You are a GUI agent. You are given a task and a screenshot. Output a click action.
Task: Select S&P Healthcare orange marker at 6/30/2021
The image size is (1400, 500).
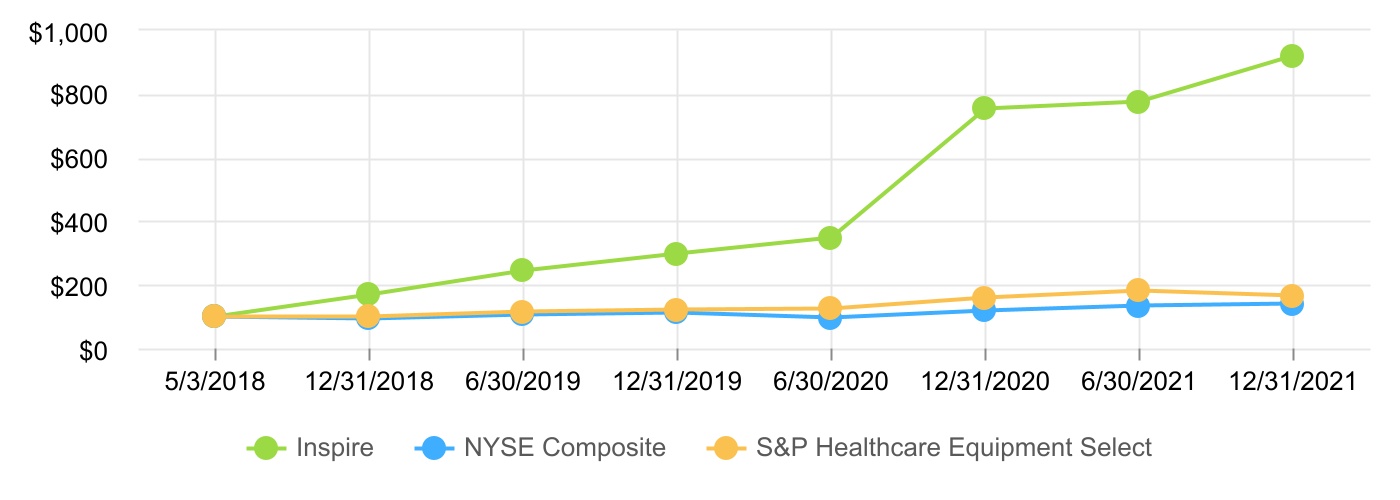[x=1138, y=290]
